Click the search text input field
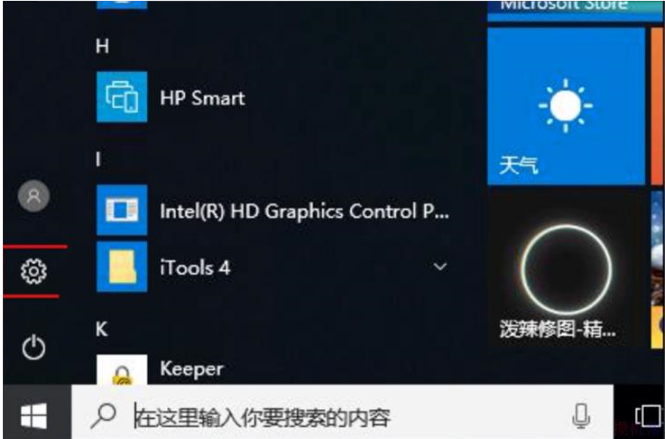 (x=340, y=415)
